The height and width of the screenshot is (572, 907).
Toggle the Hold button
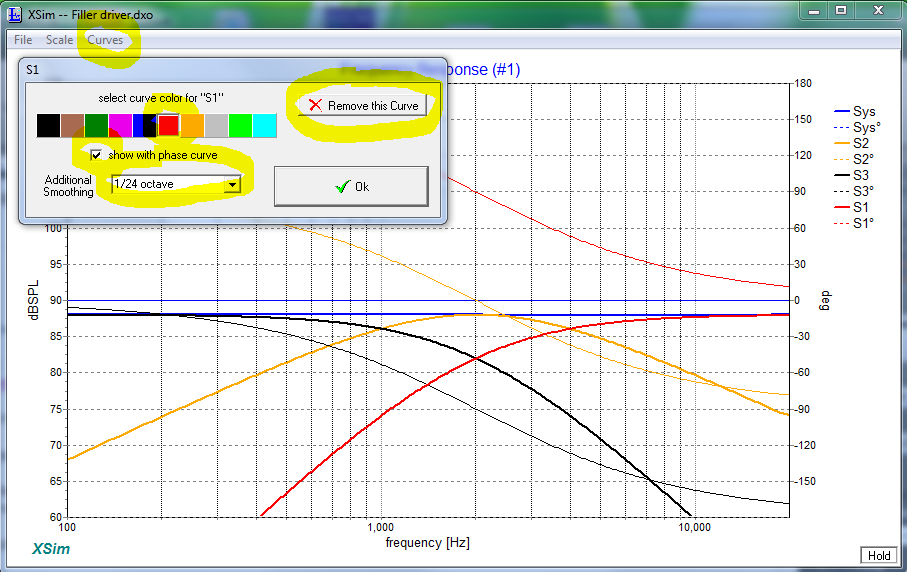click(x=879, y=555)
